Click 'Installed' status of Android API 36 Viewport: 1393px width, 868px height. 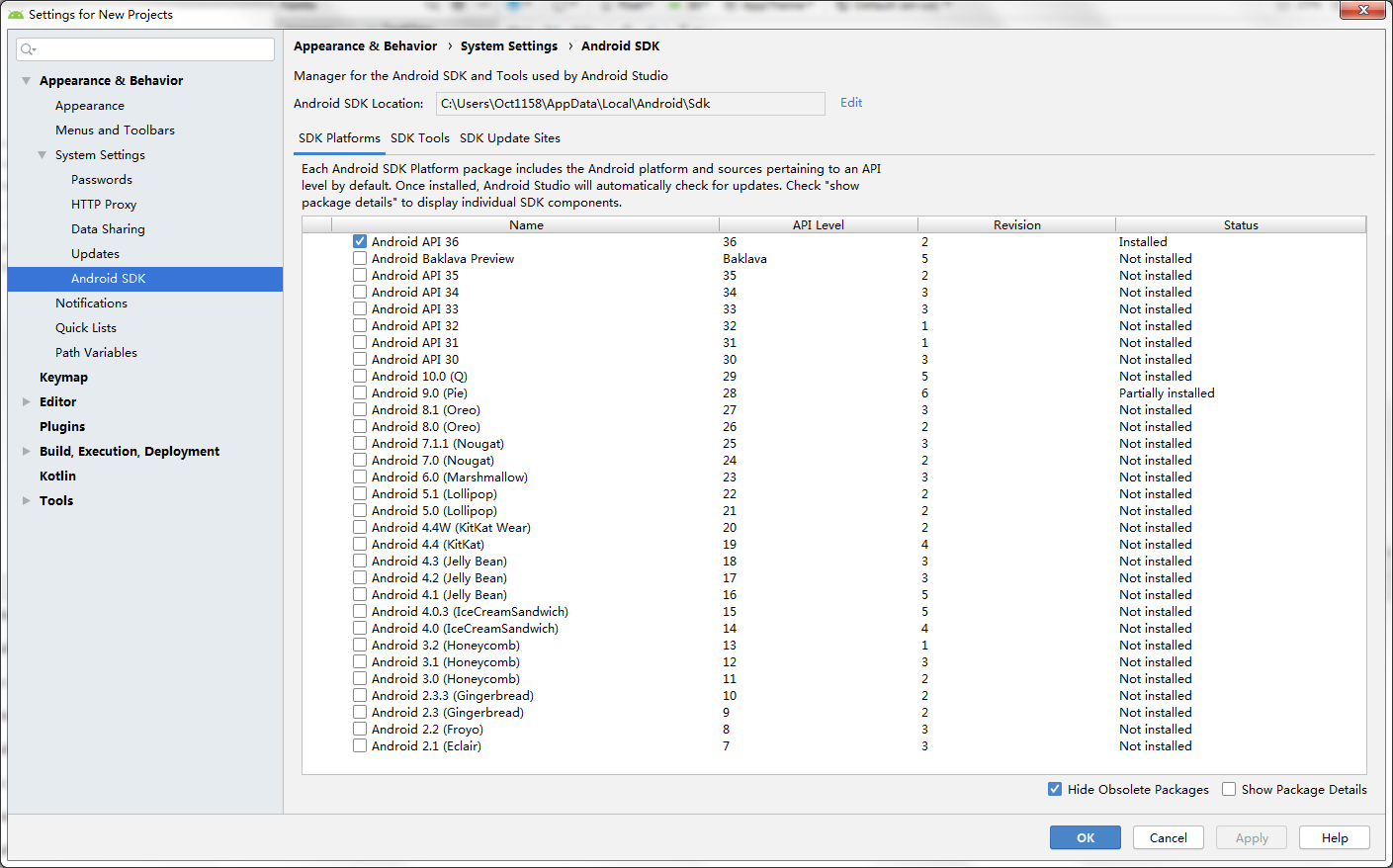click(x=1143, y=241)
